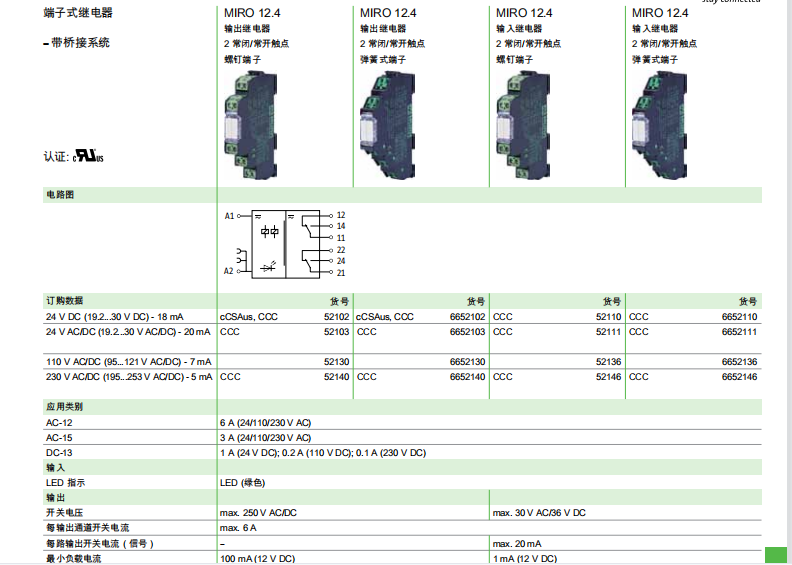Select article number 52140
The height and width of the screenshot is (565, 792).
tap(336, 377)
